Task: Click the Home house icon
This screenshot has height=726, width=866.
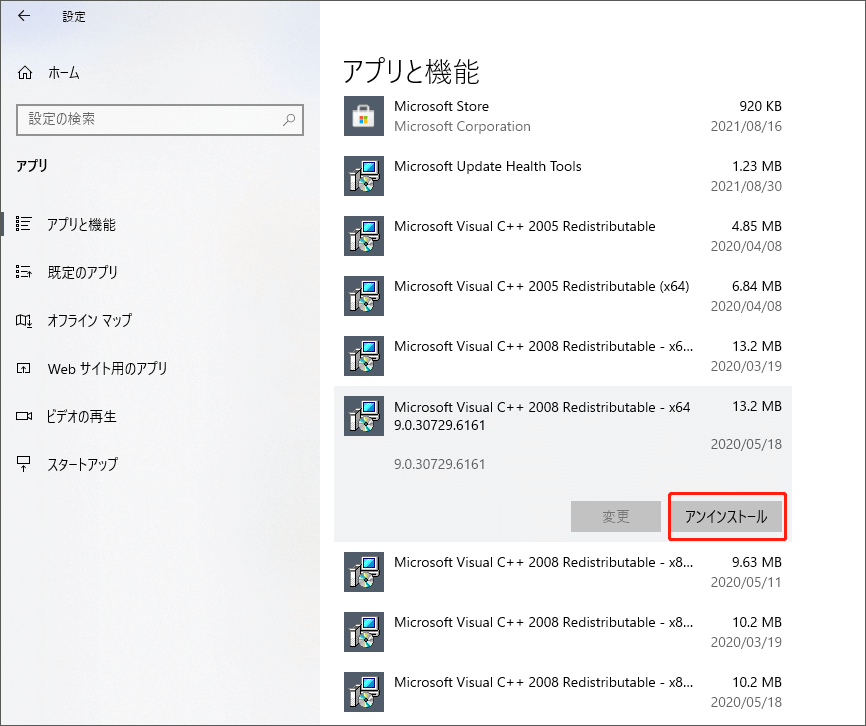Action: pyautogui.click(x=26, y=73)
